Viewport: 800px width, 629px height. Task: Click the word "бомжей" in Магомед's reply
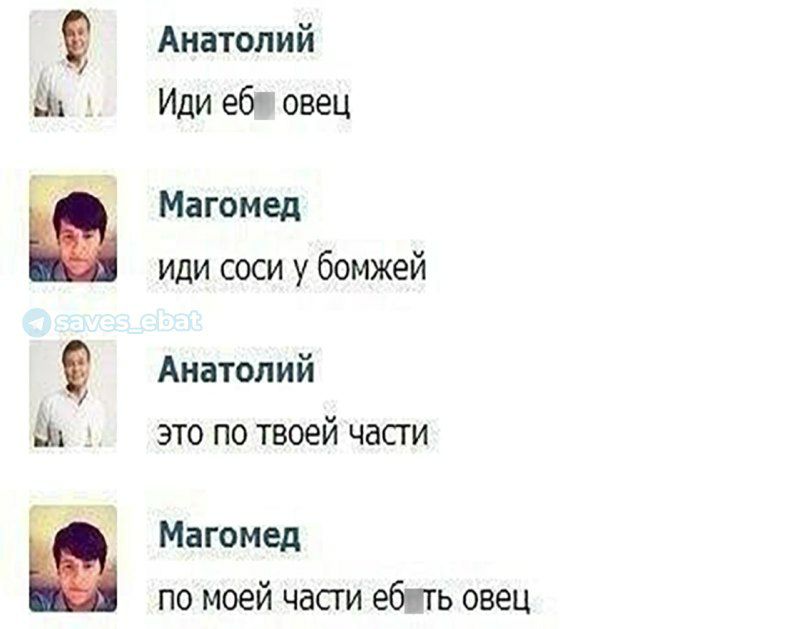click(x=371, y=267)
